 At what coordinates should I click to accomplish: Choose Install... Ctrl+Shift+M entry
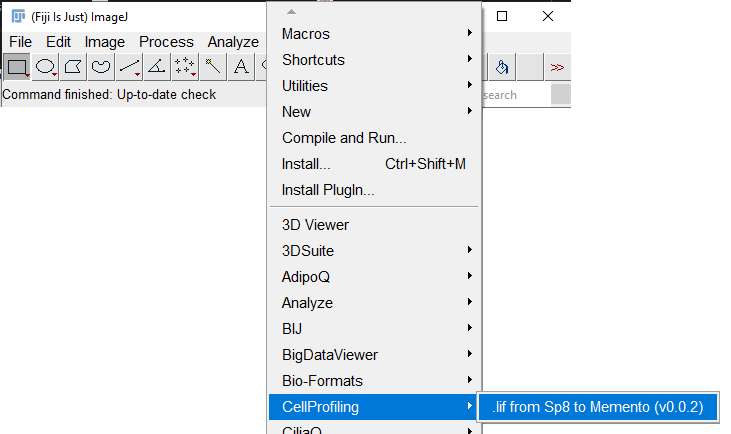tap(375, 164)
